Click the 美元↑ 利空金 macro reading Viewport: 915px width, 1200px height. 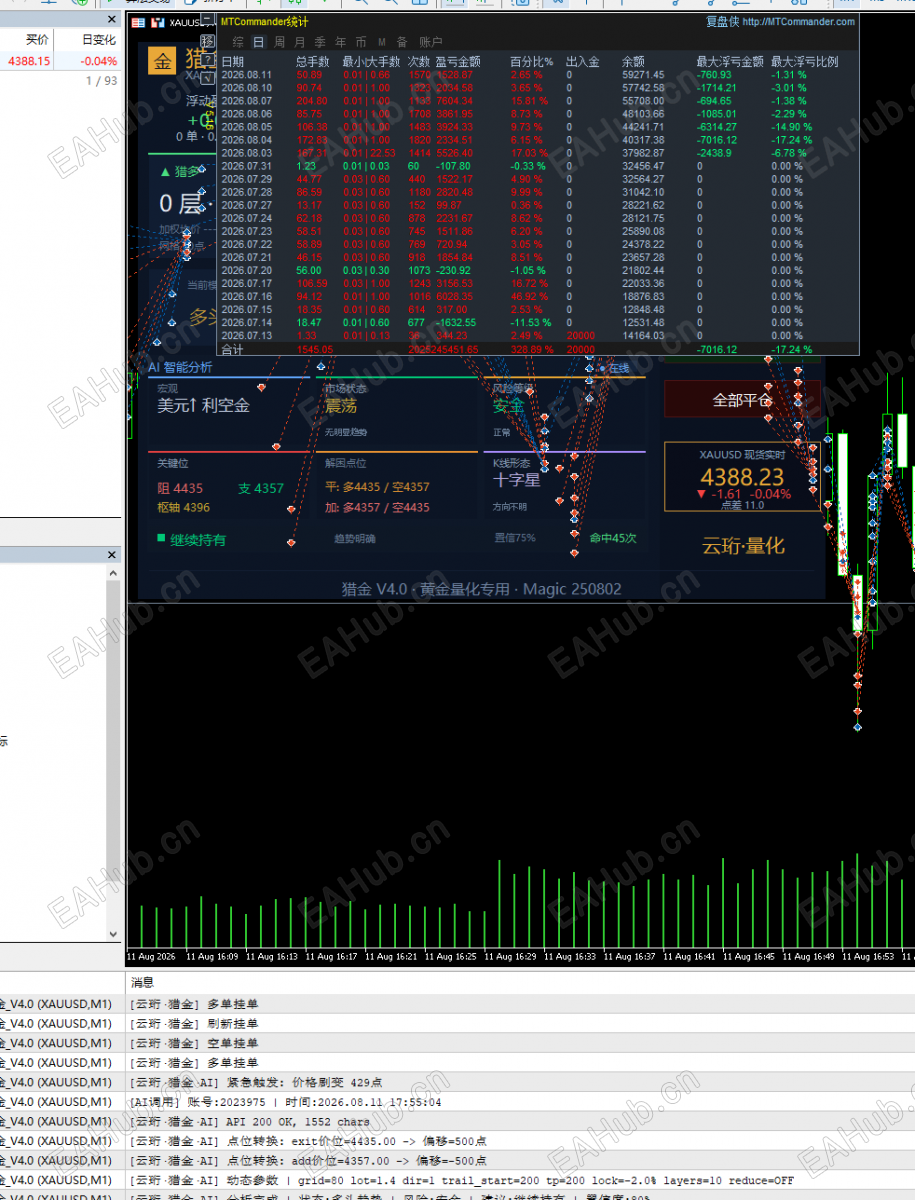tap(203, 406)
